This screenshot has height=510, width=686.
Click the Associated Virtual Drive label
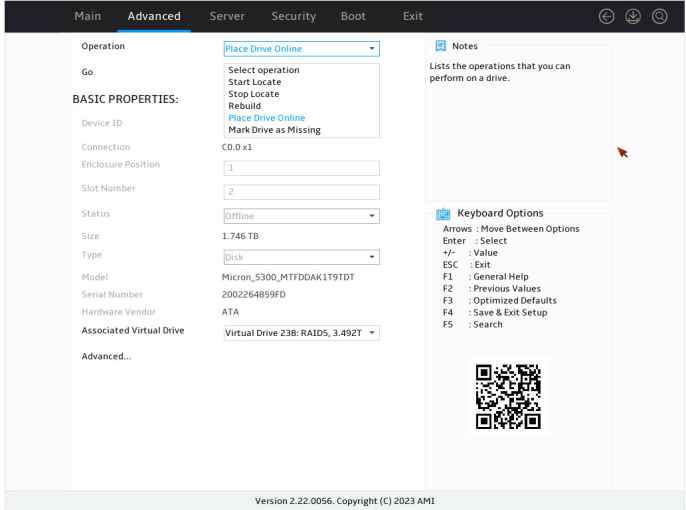(x=133, y=330)
